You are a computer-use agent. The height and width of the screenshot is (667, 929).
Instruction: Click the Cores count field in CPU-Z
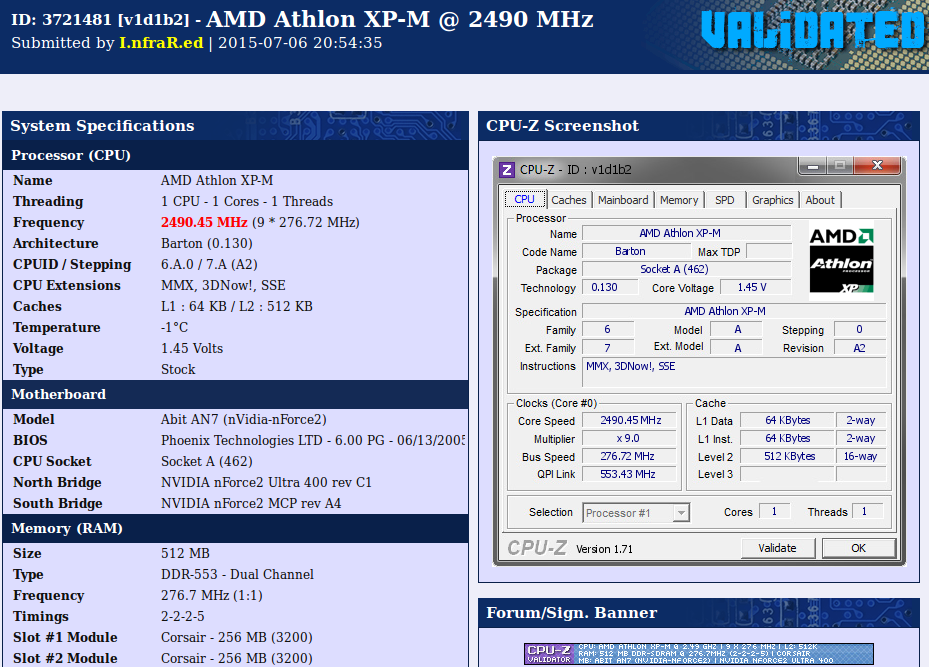774,511
